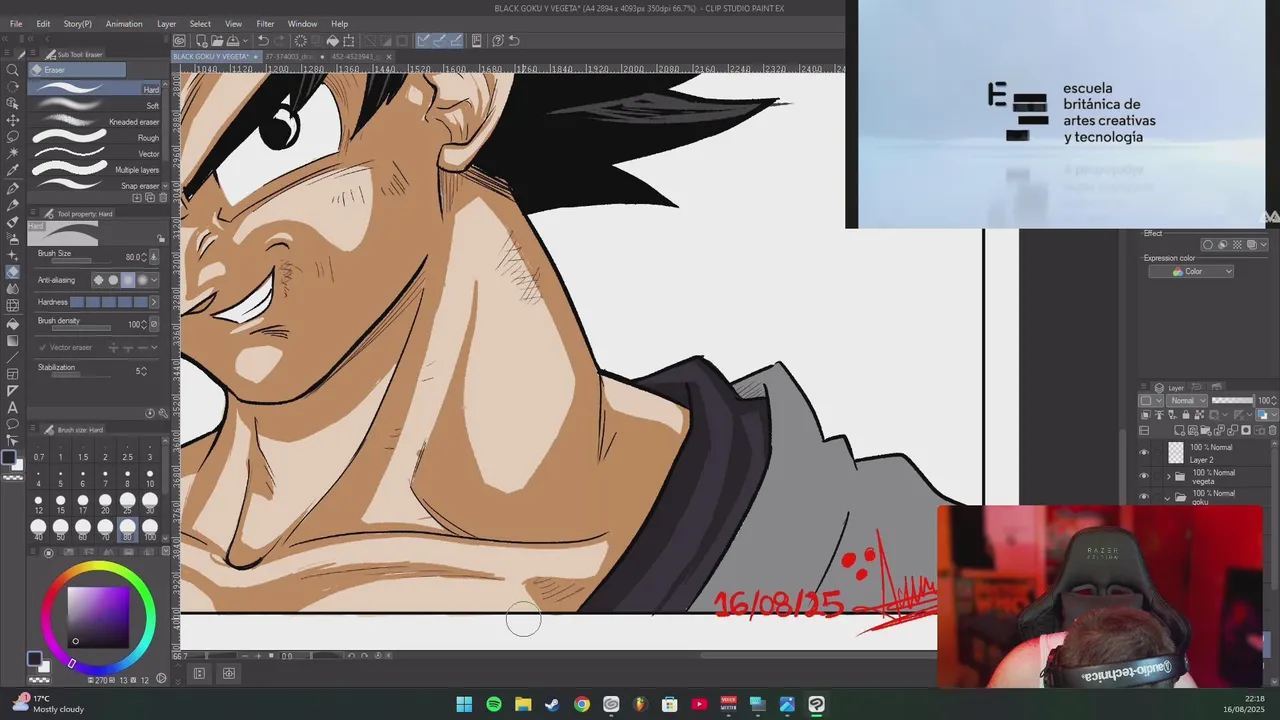Hide the goku folder layer eye
The image size is (1280, 720).
pyautogui.click(x=1144, y=497)
